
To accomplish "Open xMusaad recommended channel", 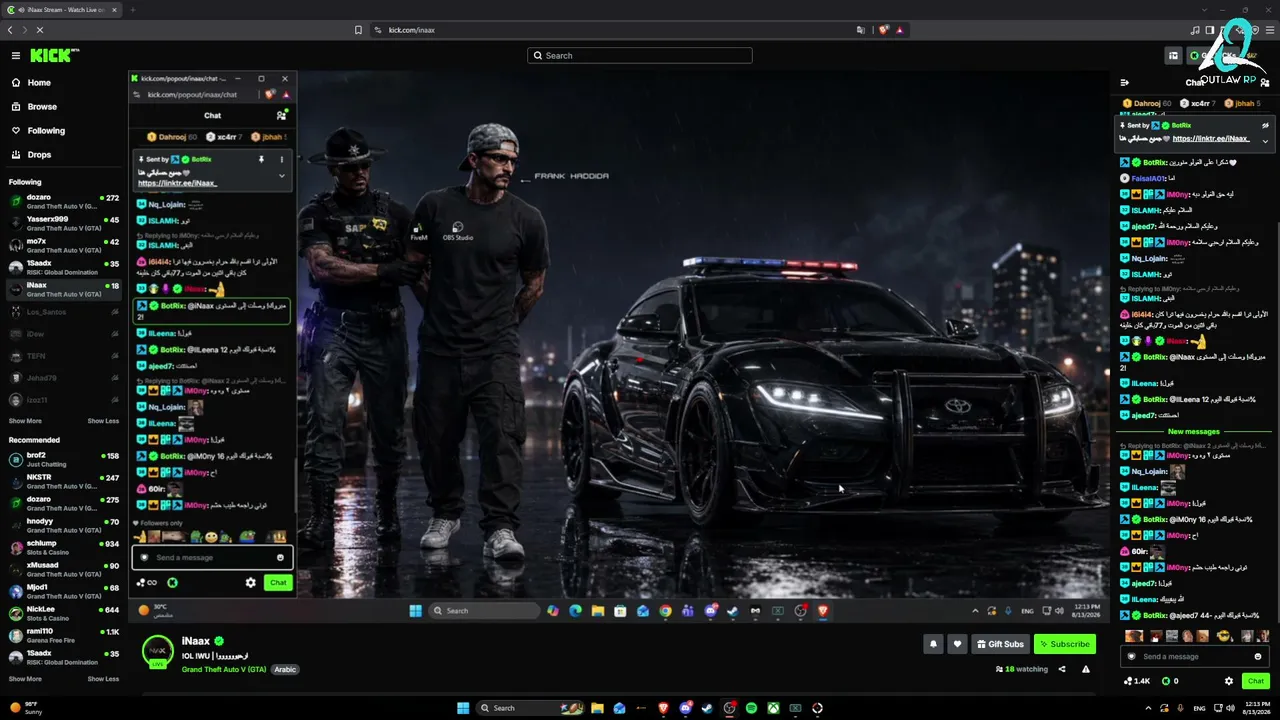I will click(63, 569).
